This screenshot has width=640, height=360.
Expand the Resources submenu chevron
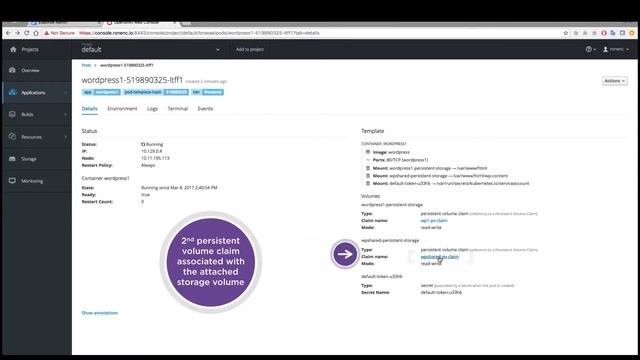(66, 137)
